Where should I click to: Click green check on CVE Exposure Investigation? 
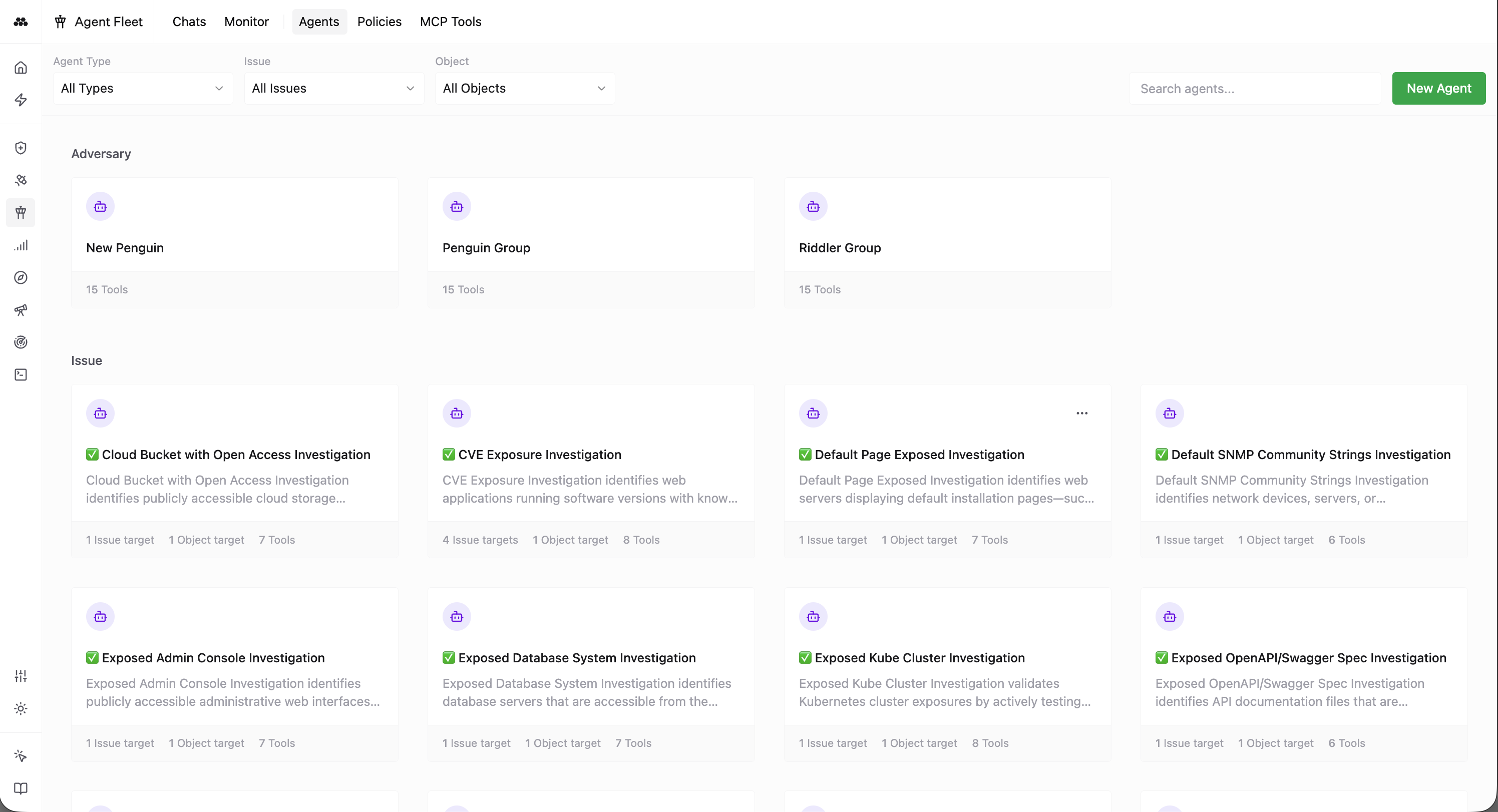tap(449, 454)
